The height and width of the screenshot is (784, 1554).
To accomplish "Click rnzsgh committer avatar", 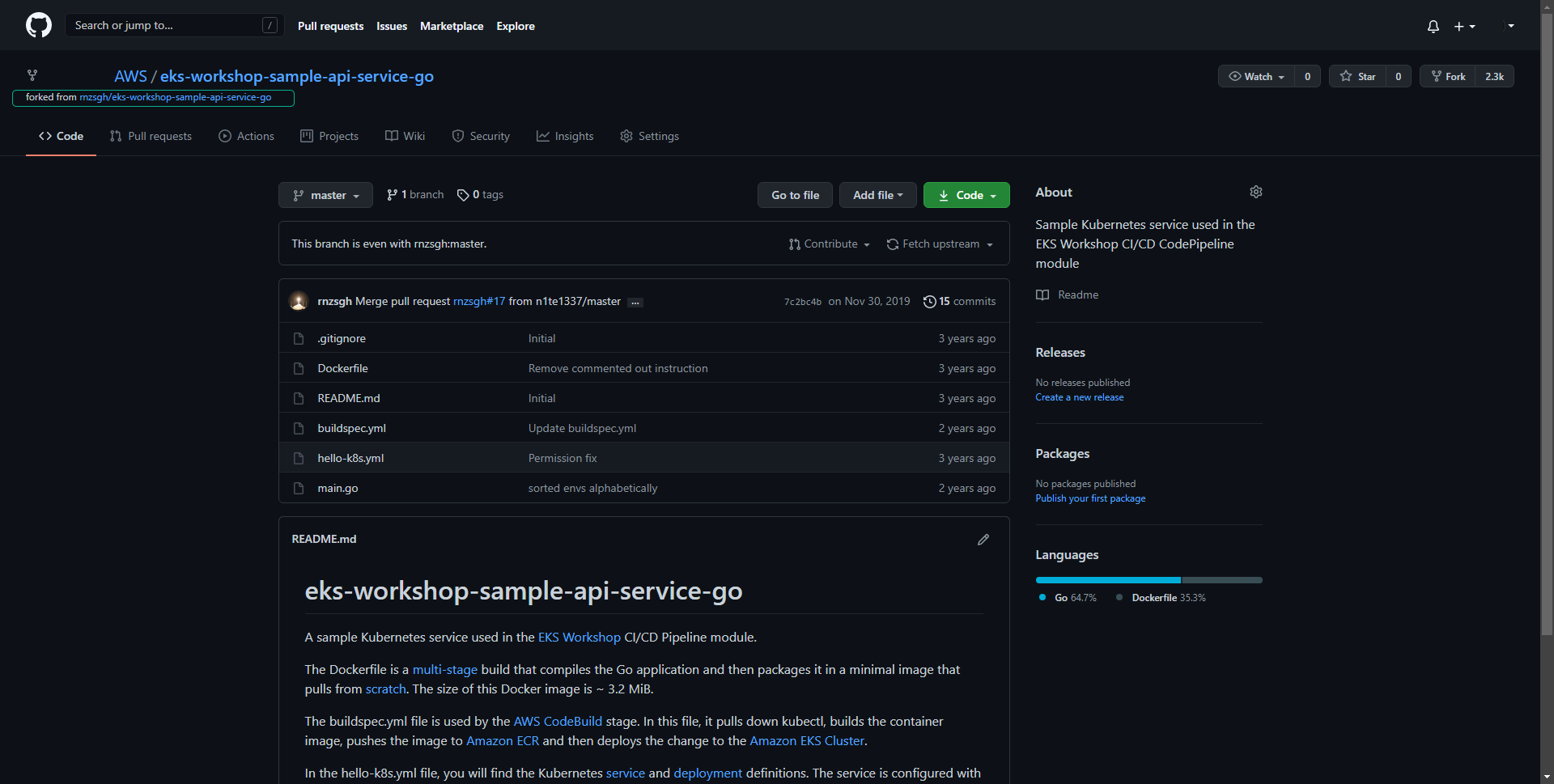I will click(x=299, y=301).
